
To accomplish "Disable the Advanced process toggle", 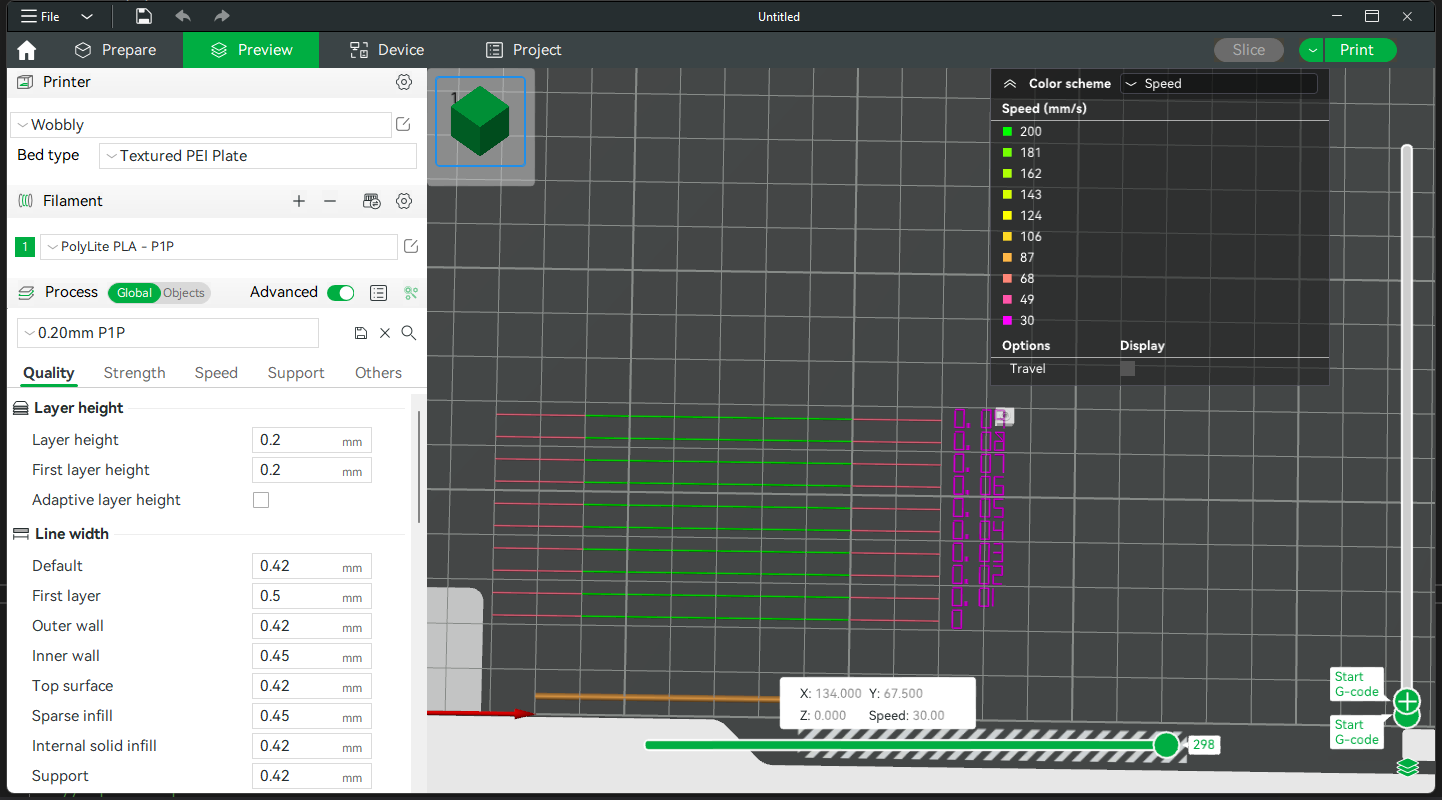I will pos(340,292).
